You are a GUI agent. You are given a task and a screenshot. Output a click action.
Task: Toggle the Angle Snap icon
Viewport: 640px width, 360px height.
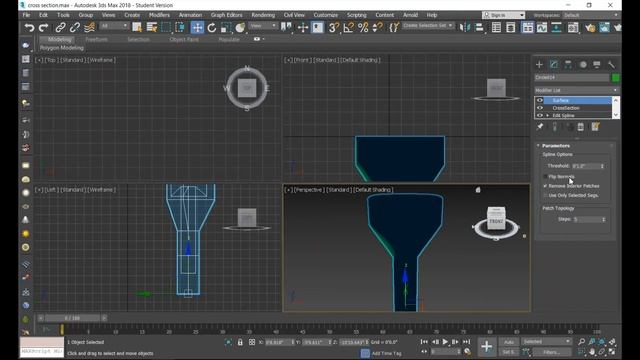pos(349,28)
